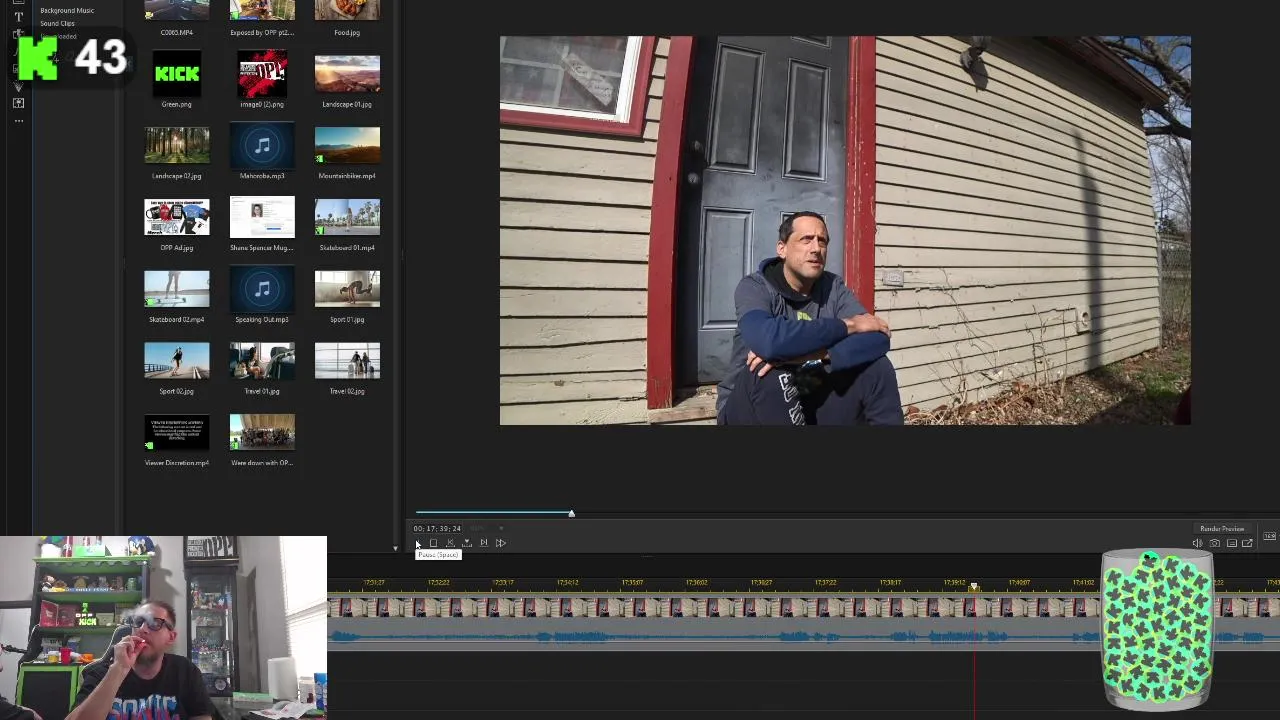
Task: Select the Sound Clips category
Action: (57, 23)
